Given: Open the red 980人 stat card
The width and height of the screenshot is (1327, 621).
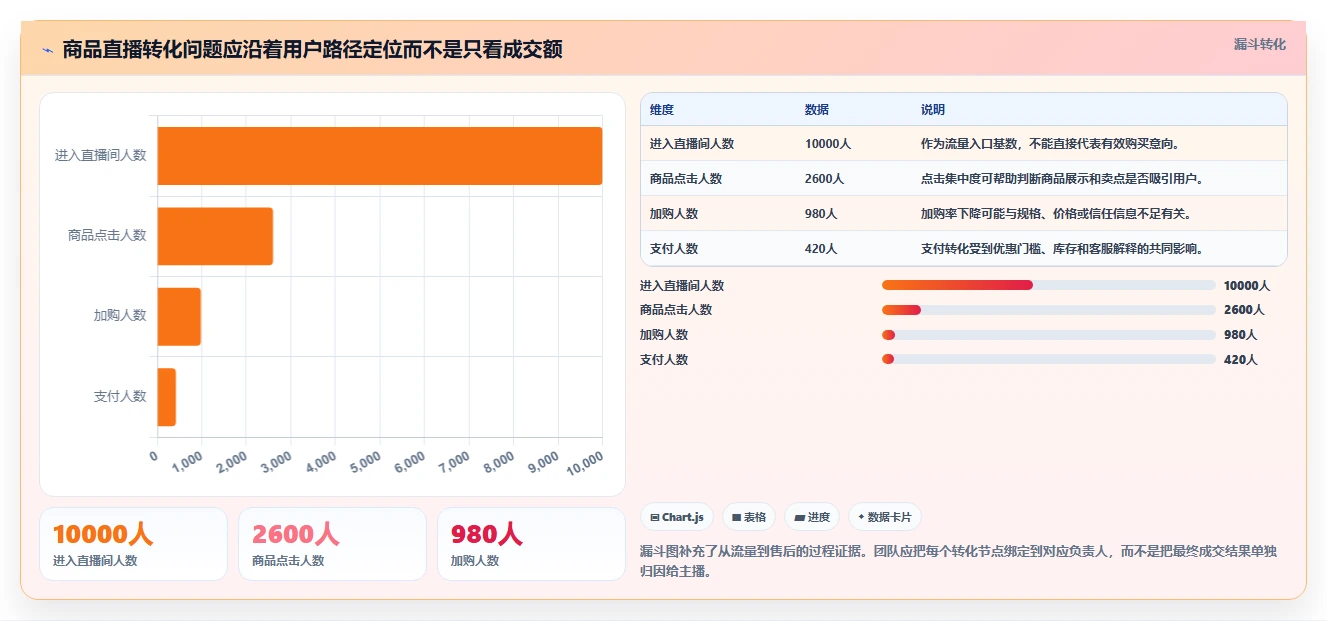Looking at the screenshot, I should [x=531, y=544].
